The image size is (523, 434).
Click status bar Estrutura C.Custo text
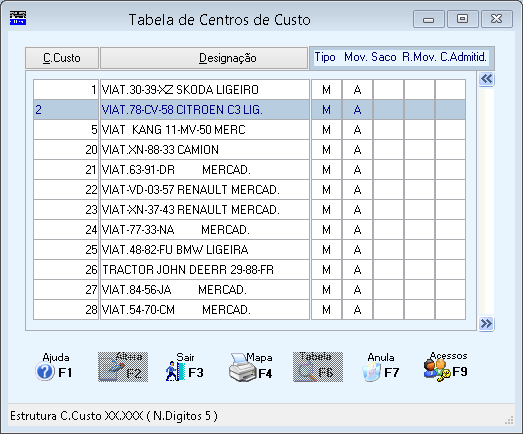click(114, 416)
